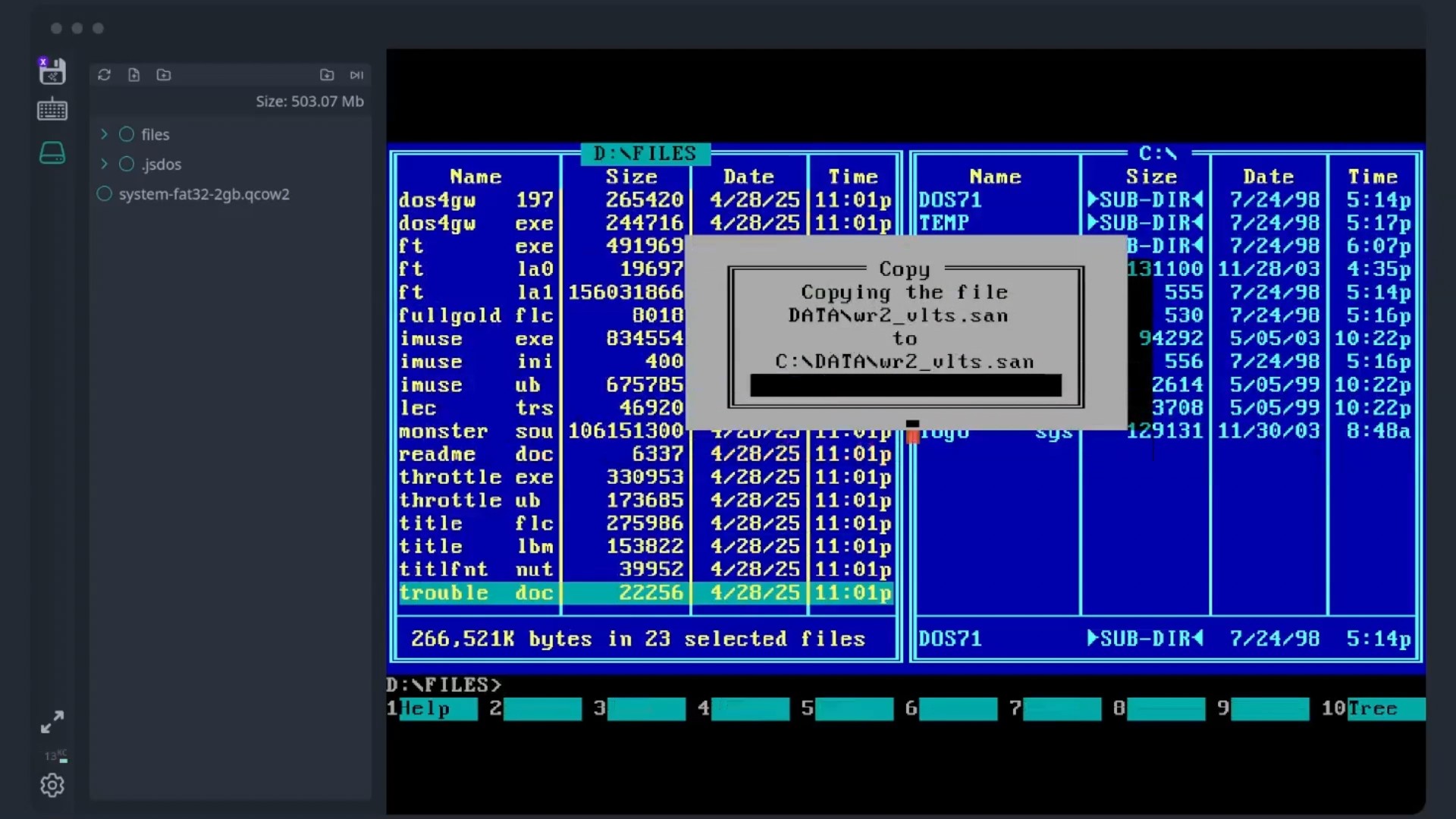Image resolution: width=1456 pixels, height=819 pixels.
Task: Select the dos4gw exe file row
Action: [x=645, y=223]
